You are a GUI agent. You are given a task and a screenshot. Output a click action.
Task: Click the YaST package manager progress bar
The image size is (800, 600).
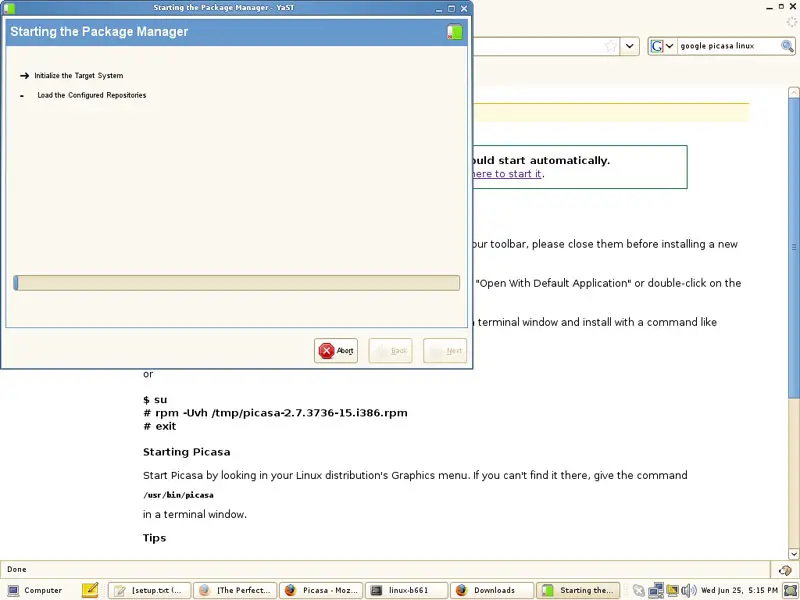click(x=236, y=283)
